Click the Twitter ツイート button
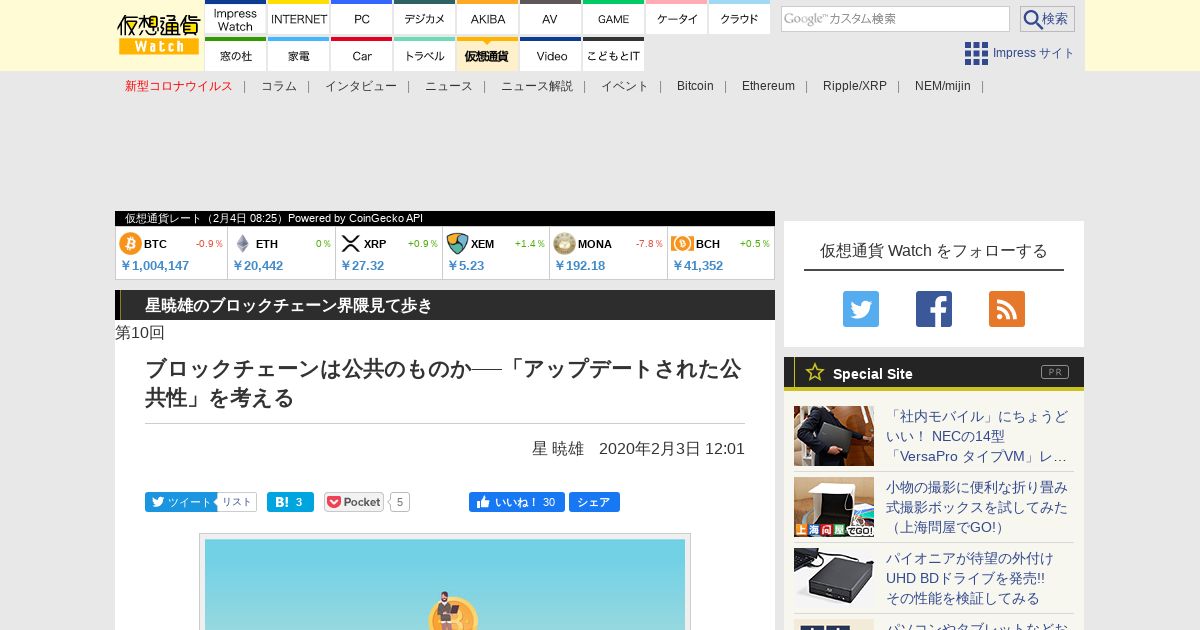Image resolution: width=1200 pixels, height=630 pixels. tap(180, 502)
